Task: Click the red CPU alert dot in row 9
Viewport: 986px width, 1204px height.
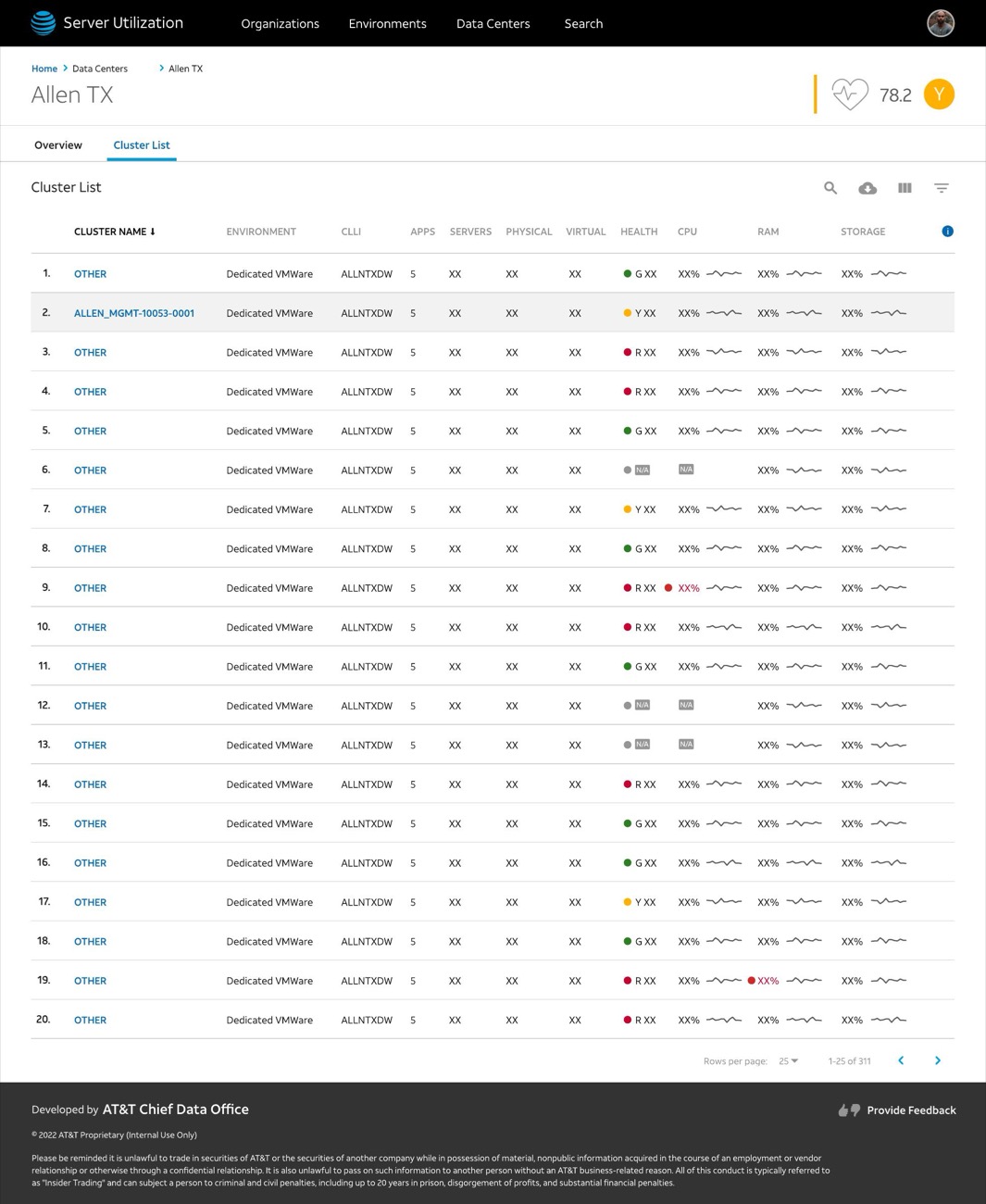Action: (668, 588)
